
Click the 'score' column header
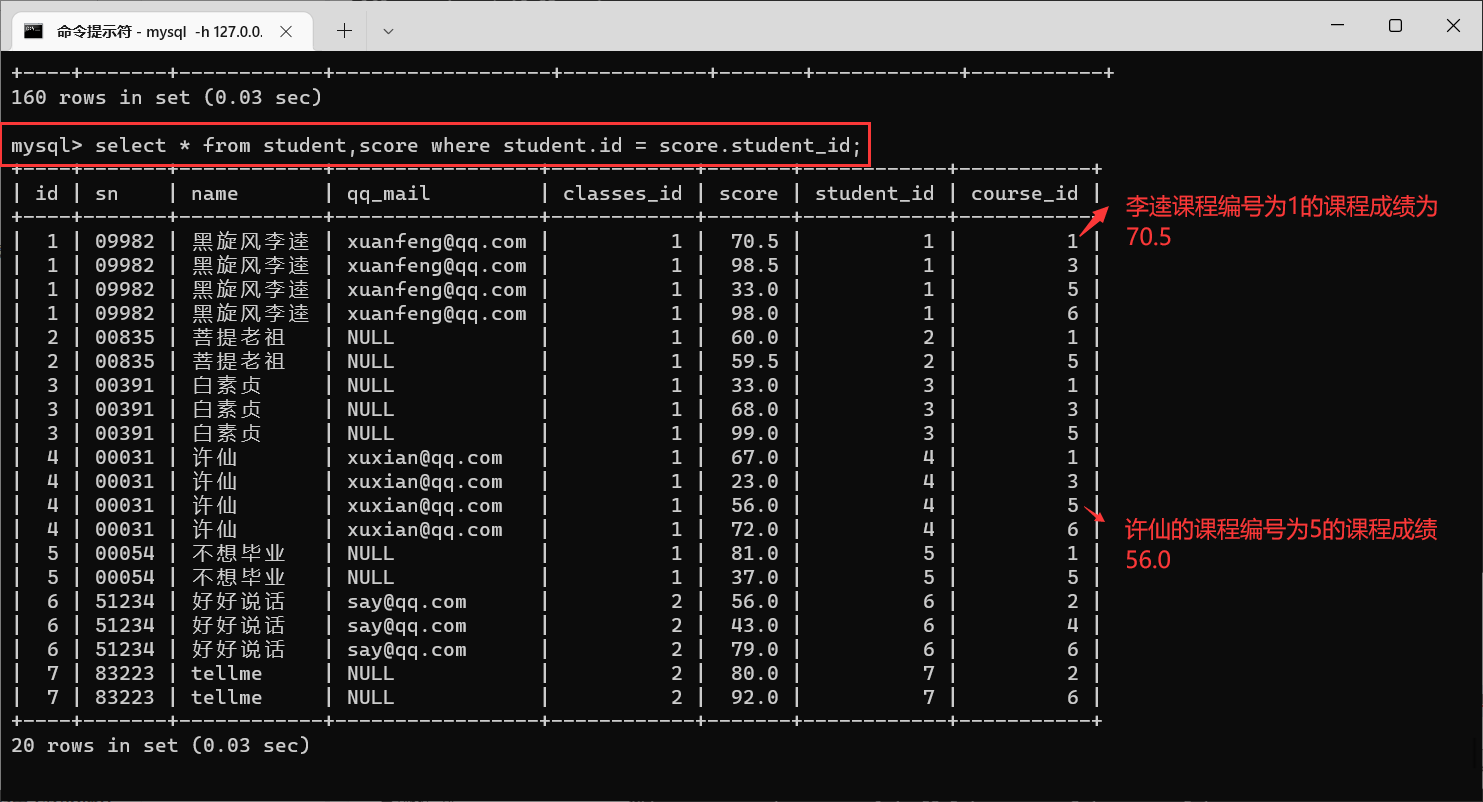pos(749,193)
